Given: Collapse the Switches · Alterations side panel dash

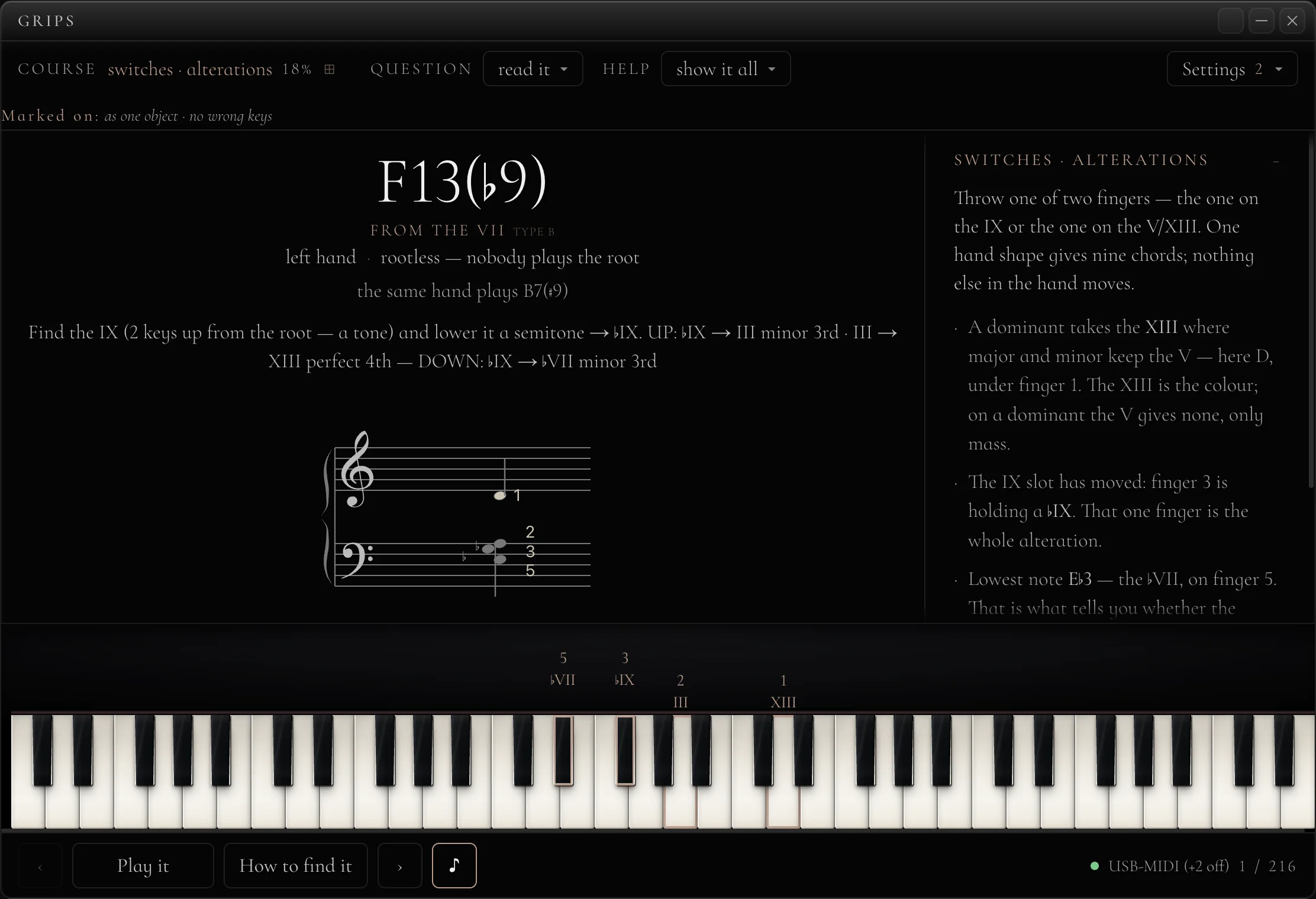Looking at the screenshot, I should (1276, 160).
